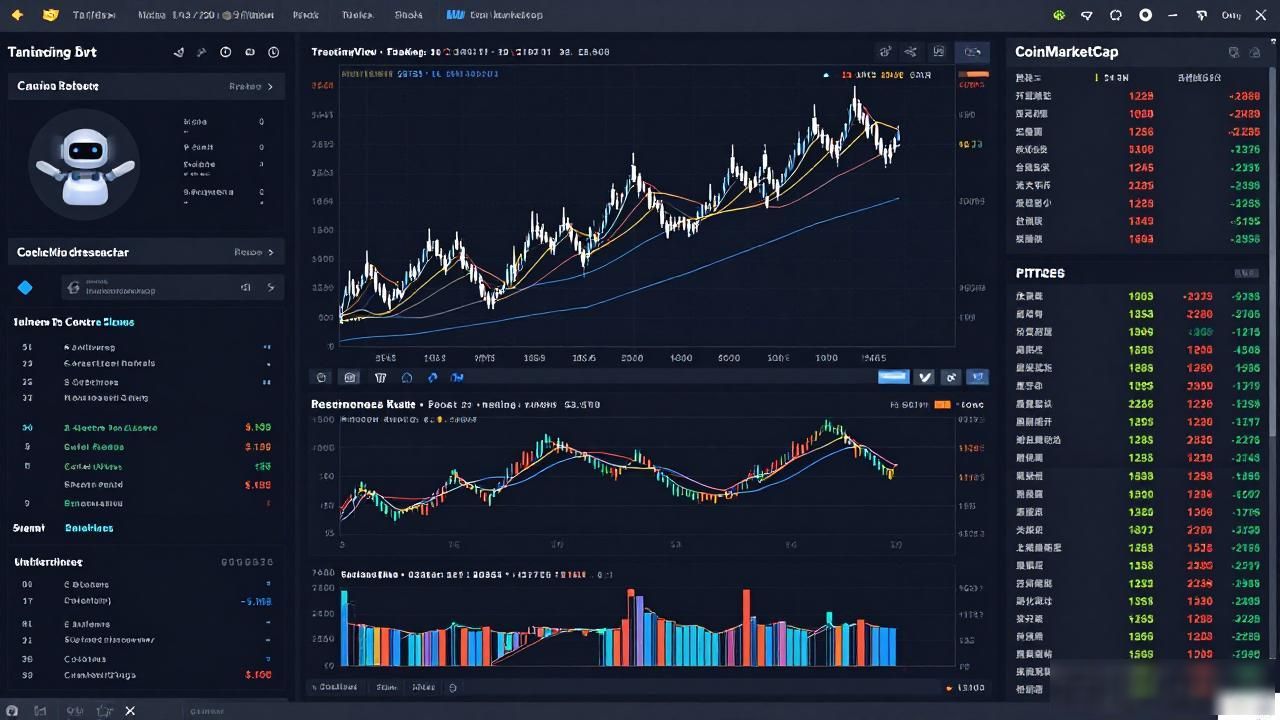
Task: Click the cyan link at left panel bottom section
Action: pos(89,528)
